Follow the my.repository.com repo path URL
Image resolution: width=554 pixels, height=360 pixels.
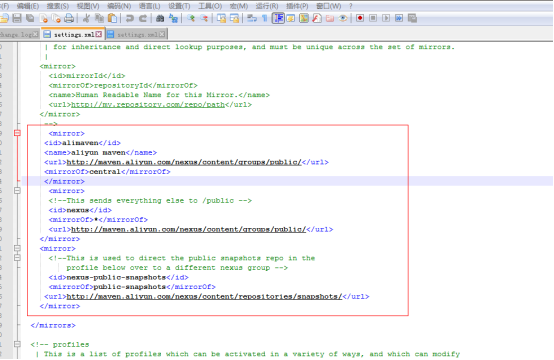tap(148, 105)
